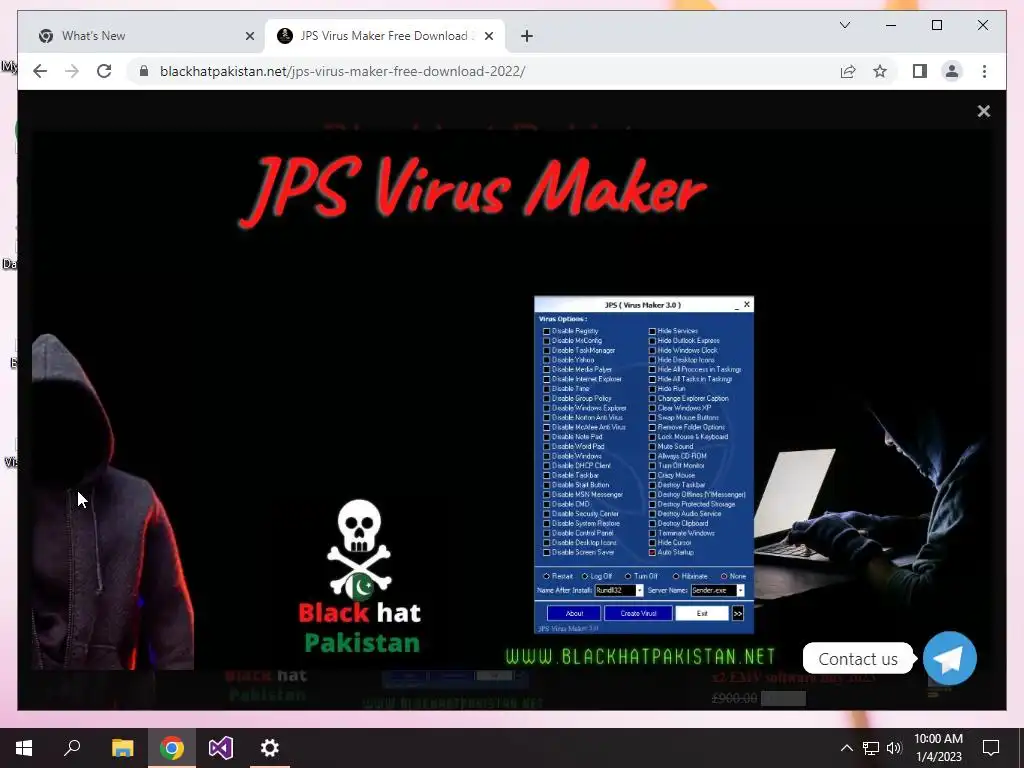Open network status in system tray
1024x768 pixels.
[870, 748]
